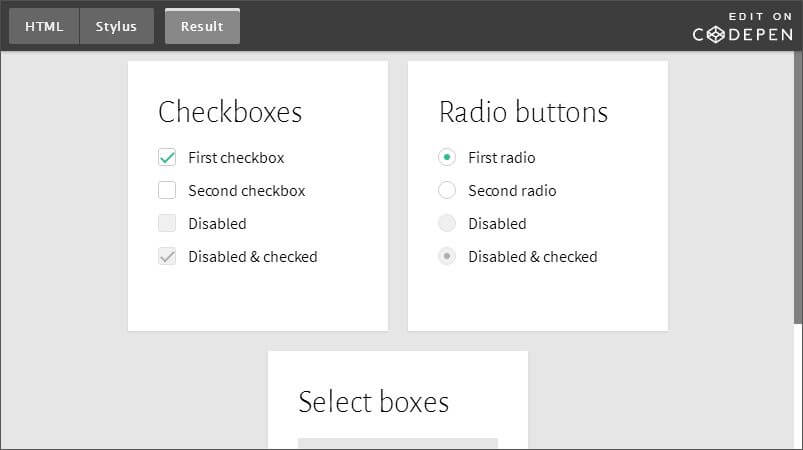This screenshot has width=803, height=450.
Task: Select the Result tab
Action: pyautogui.click(x=202, y=27)
